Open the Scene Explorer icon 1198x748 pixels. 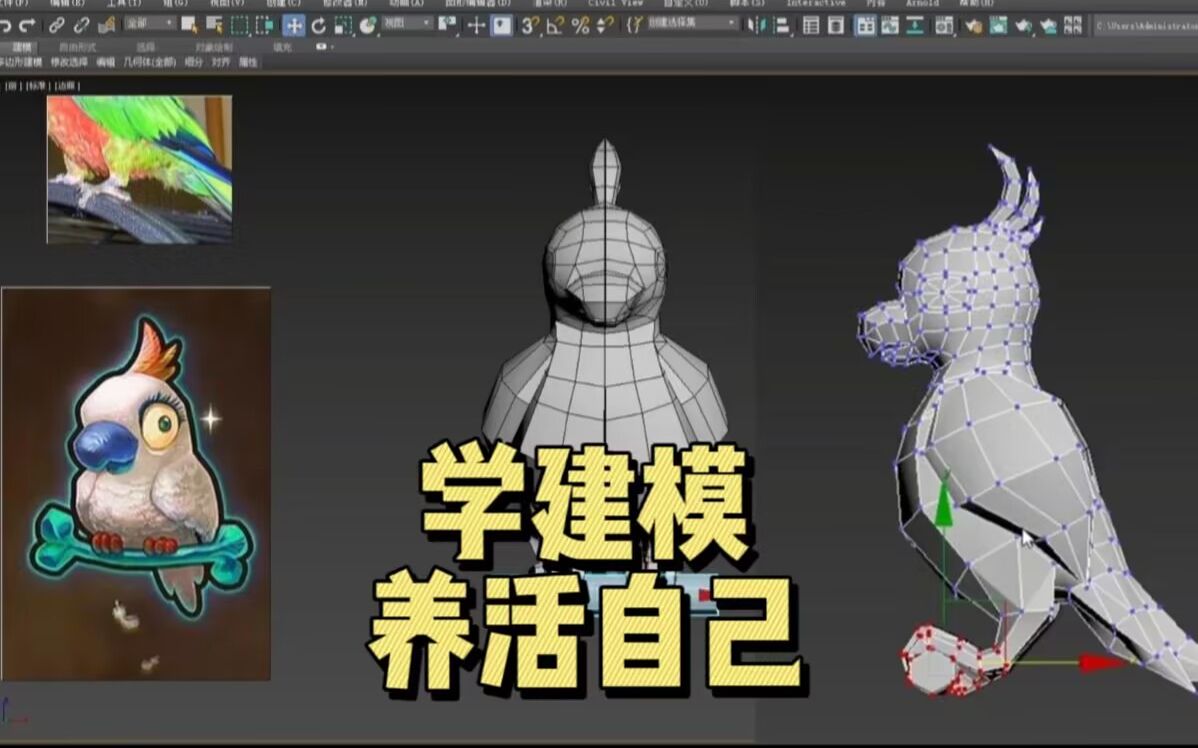click(812, 27)
